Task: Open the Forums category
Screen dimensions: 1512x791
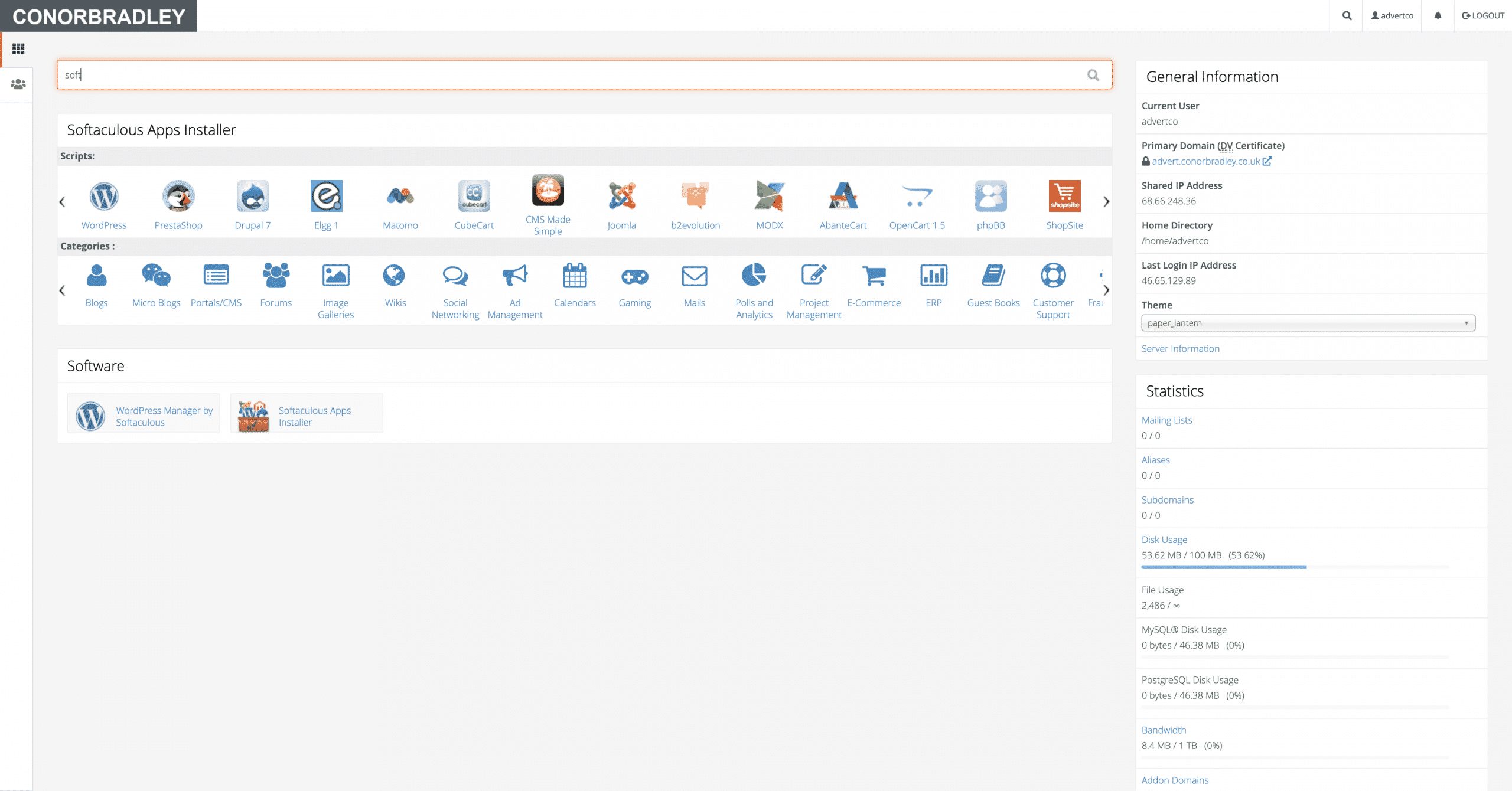Action: (x=276, y=286)
